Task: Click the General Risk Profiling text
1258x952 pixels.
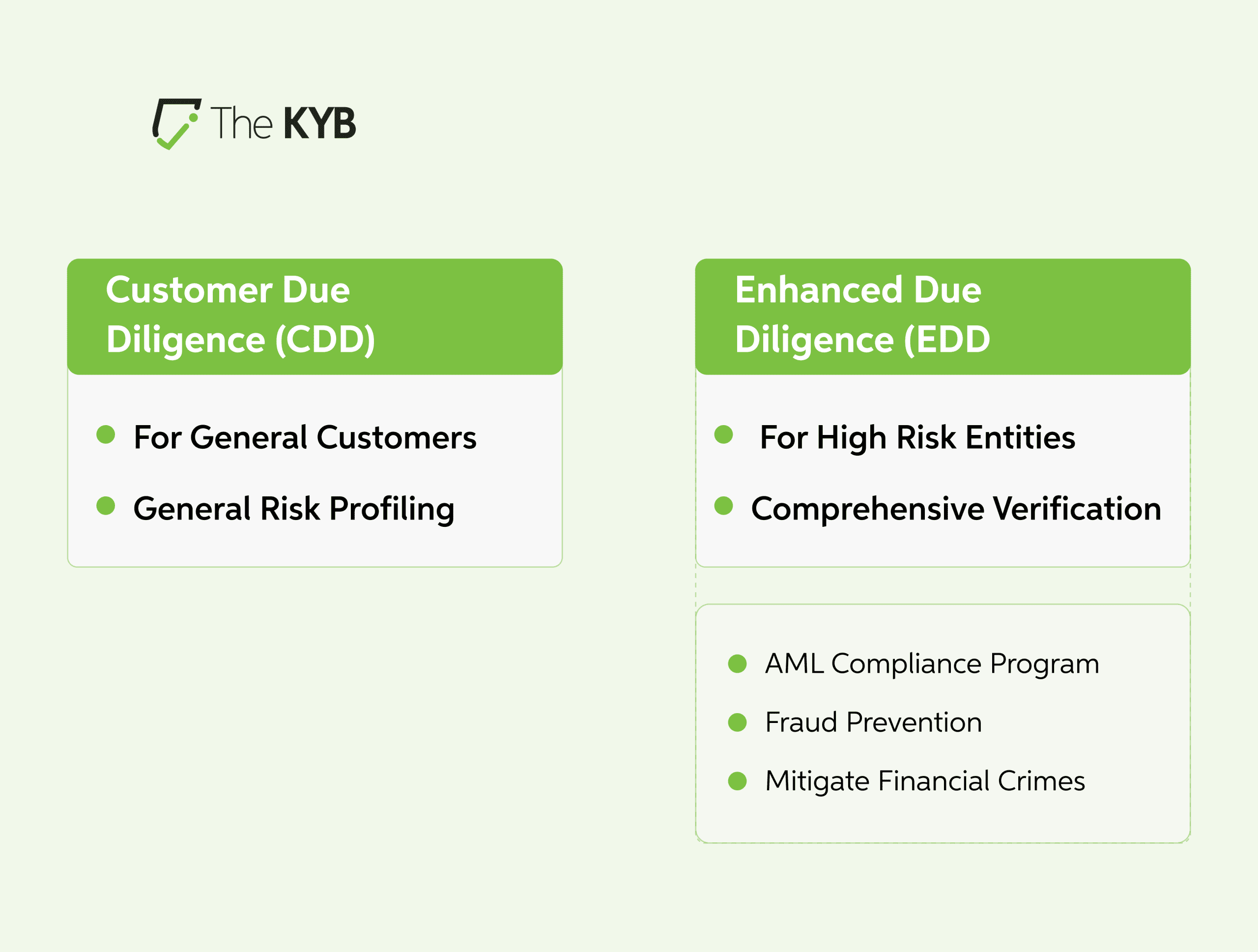Action: coord(294,509)
